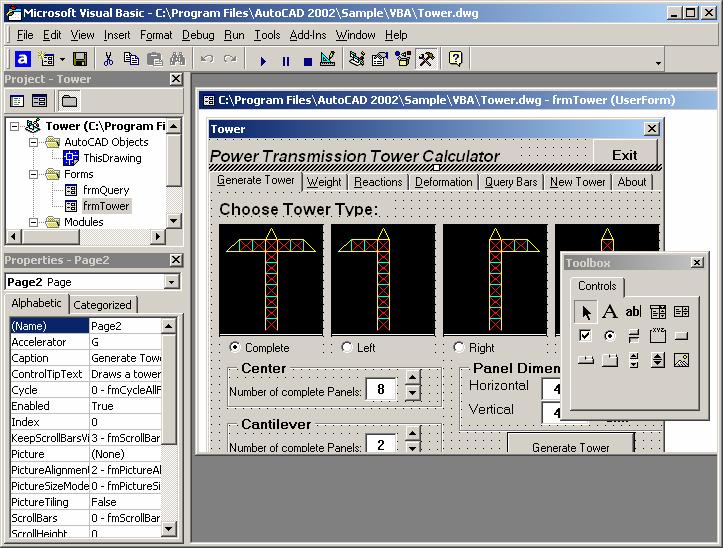Image resolution: width=723 pixels, height=548 pixels.
Task: Collapse the Modules folder
Action: pyautogui.click(x=33, y=222)
